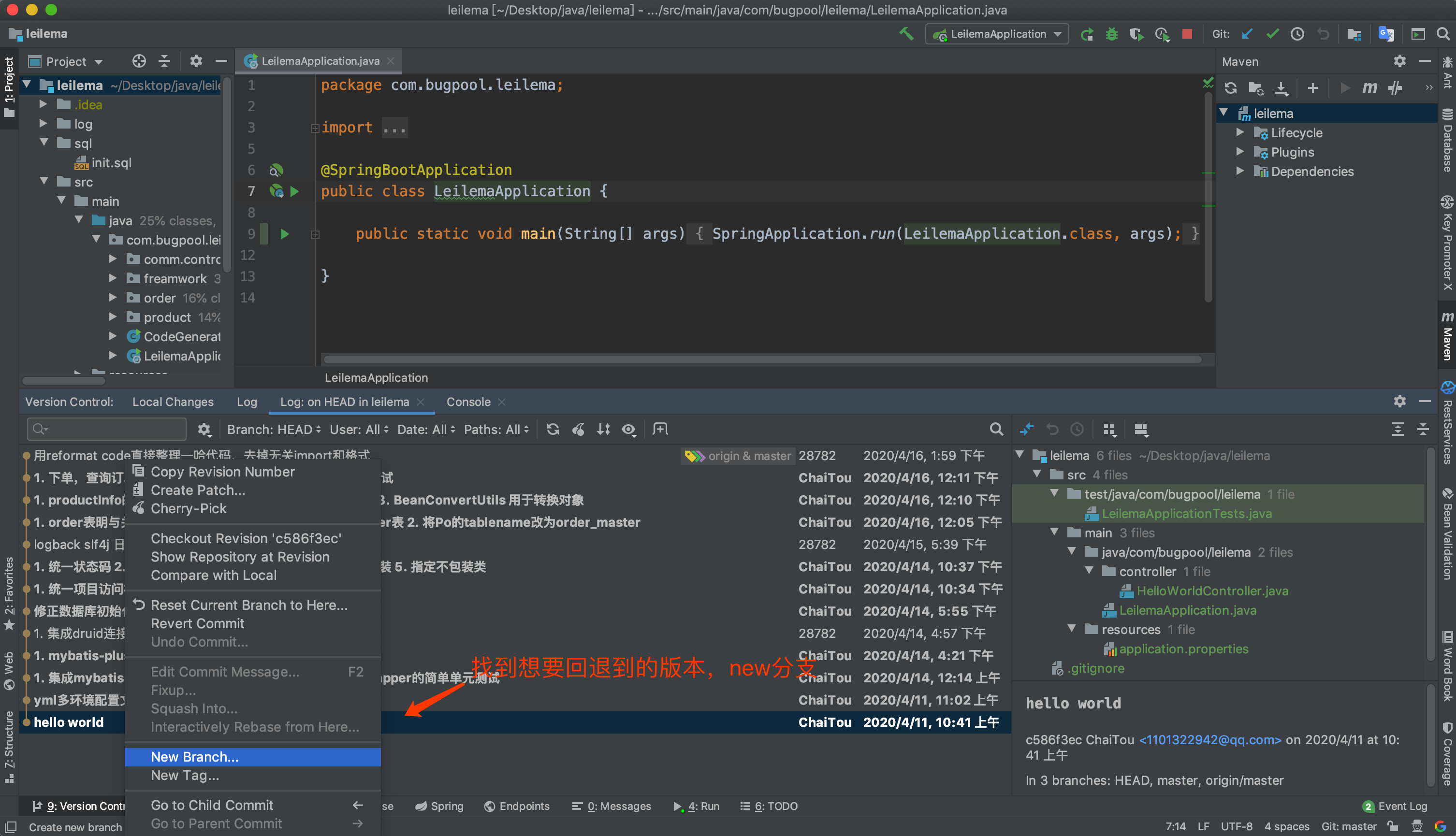
Task: Open the Date: All filter dropdown
Action: tap(425, 429)
